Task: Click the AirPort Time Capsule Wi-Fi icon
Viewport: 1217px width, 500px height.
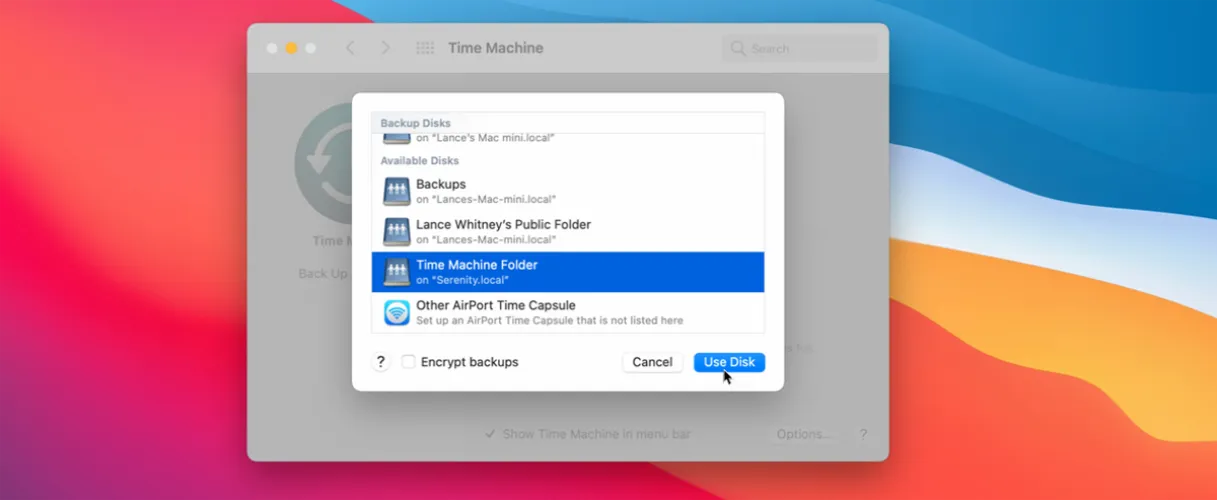Action: coord(397,312)
